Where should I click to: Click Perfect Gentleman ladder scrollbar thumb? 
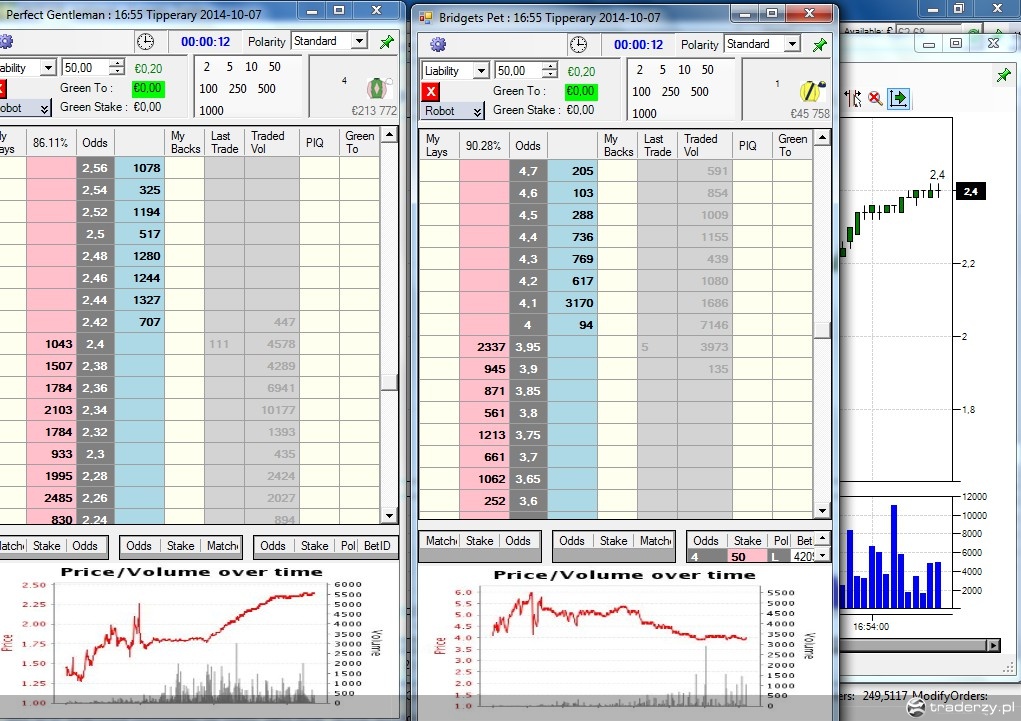point(389,382)
